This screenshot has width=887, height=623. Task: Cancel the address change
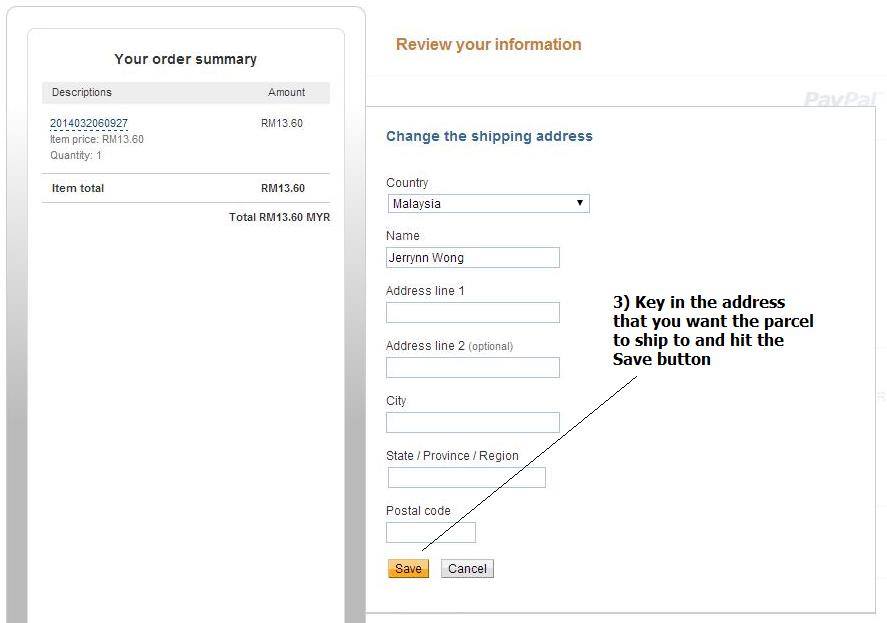(x=467, y=569)
